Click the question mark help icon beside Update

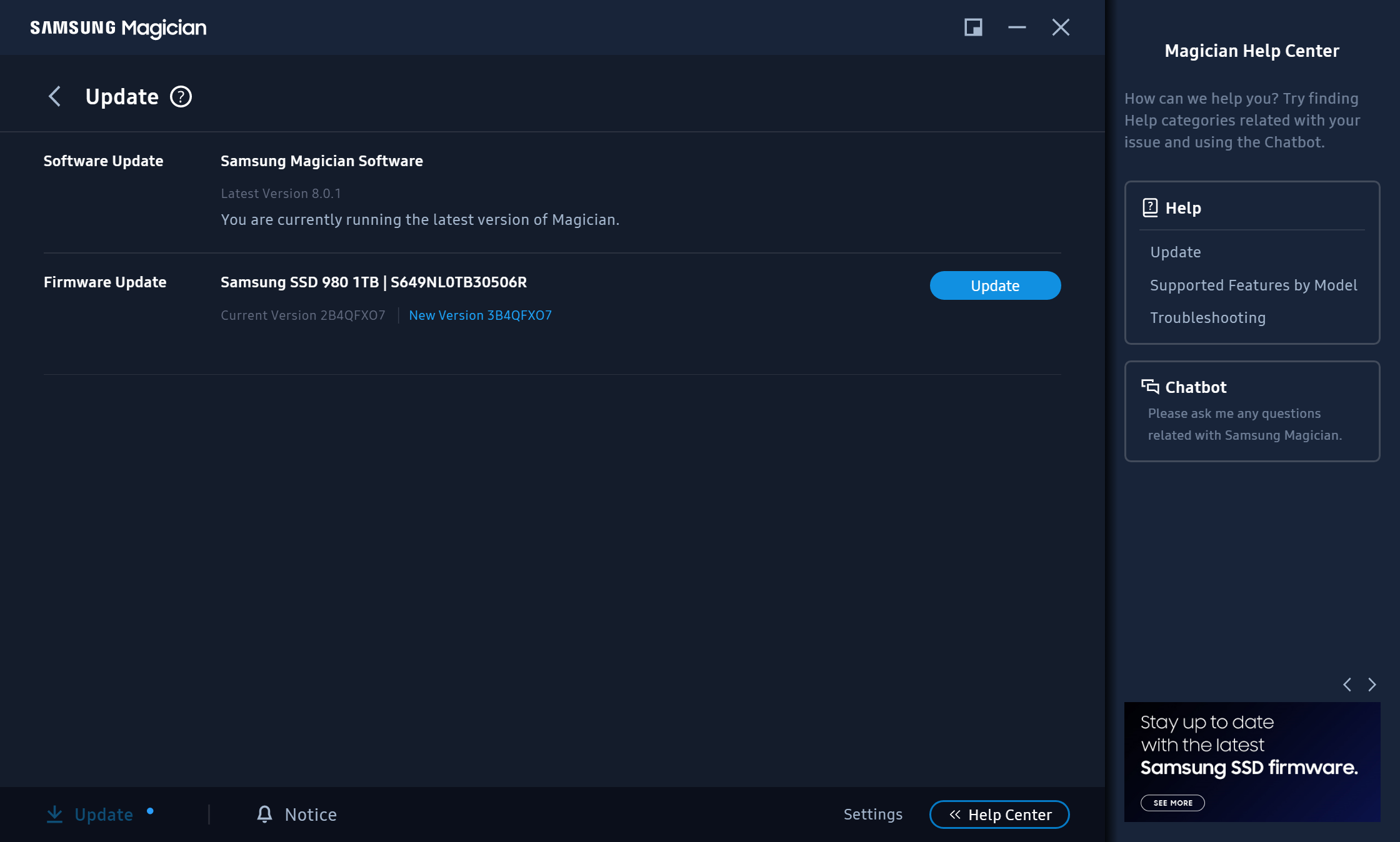coord(181,97)
